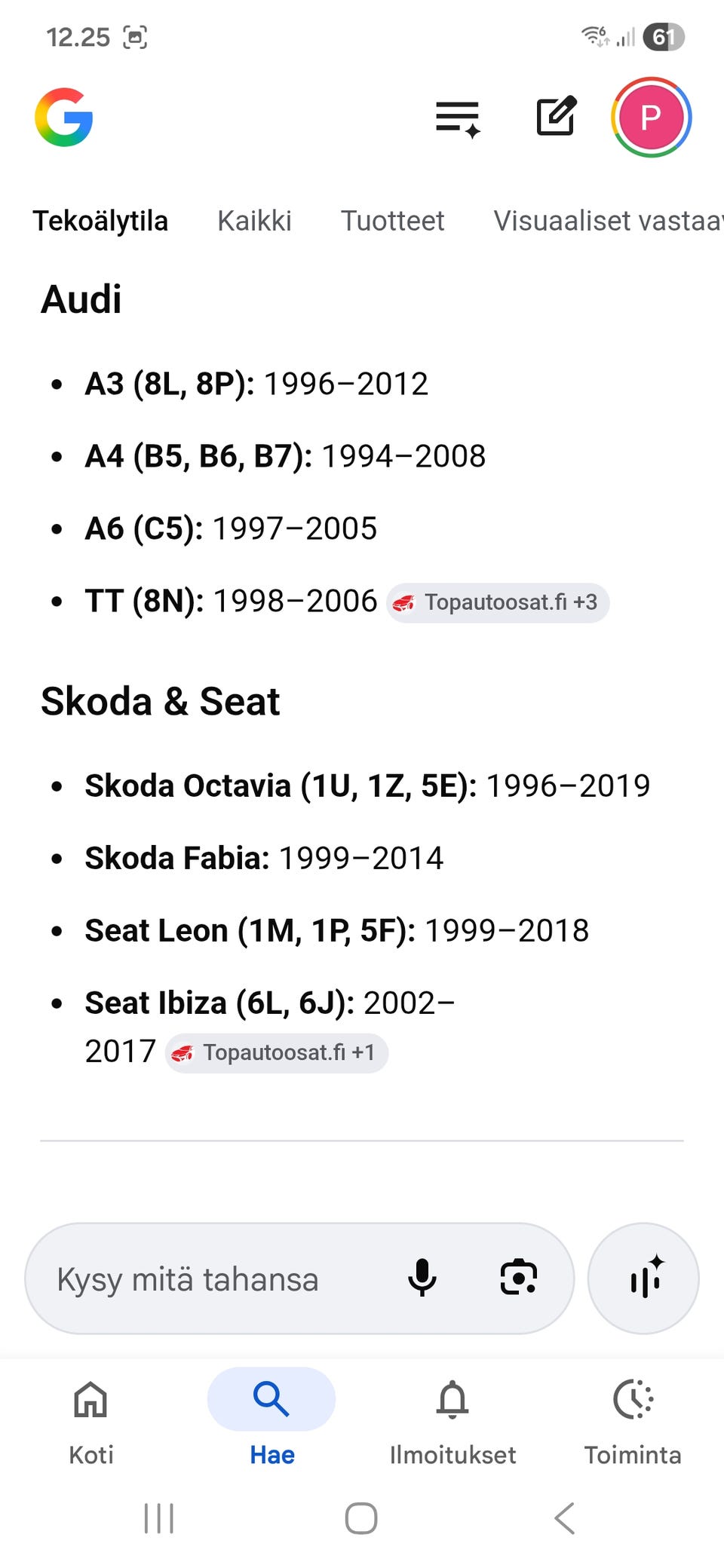
Task: Focus the "Kysy mitä tahansa" input field
Action: click(211, 1279)
